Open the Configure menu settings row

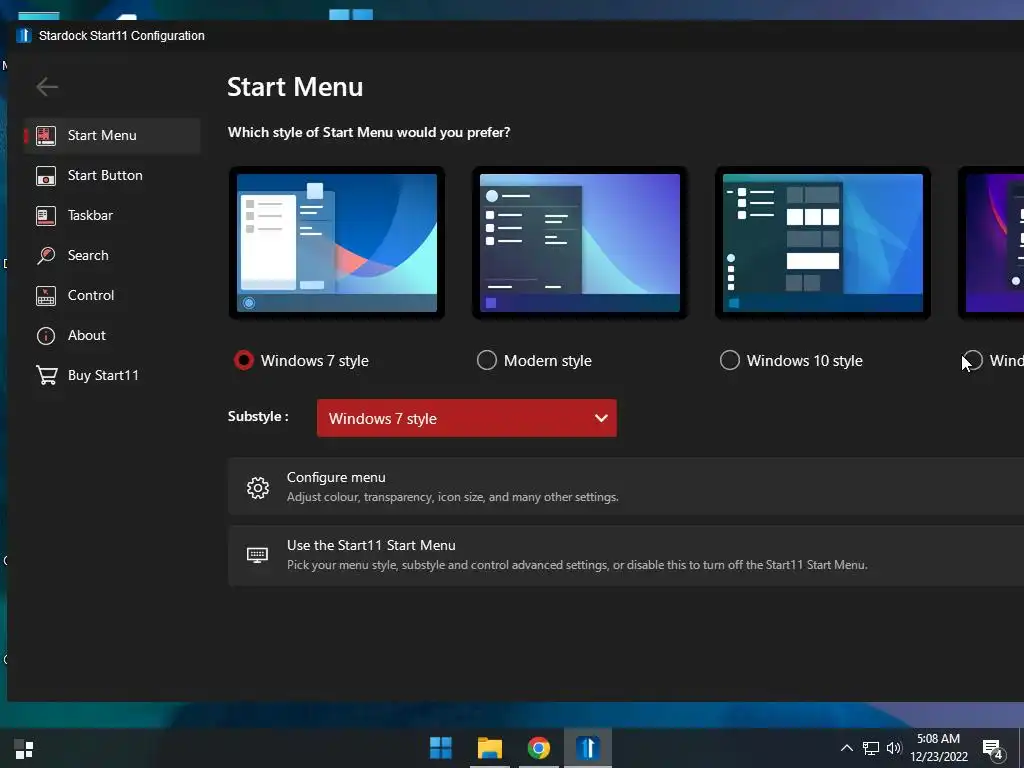coord(626,487)
